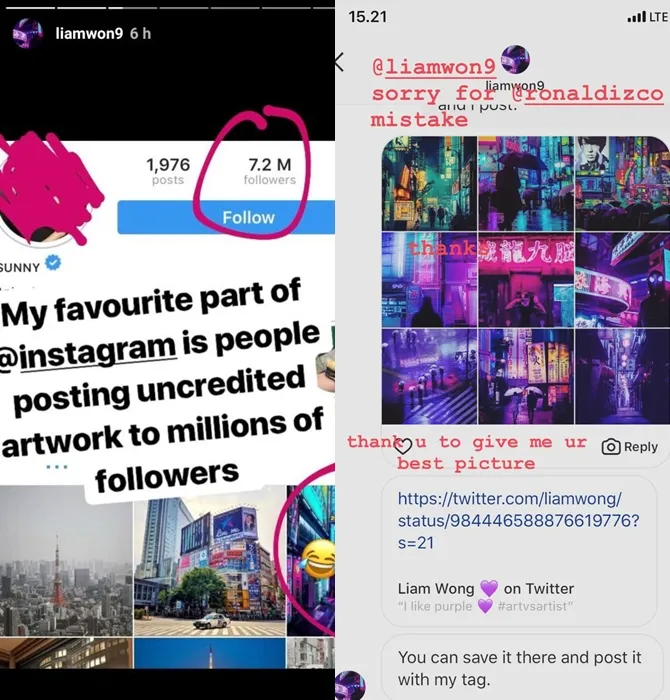670x700 pixels.
Task: Open the twitter.com/liamwong status link
Action: (x=518, y=521)
